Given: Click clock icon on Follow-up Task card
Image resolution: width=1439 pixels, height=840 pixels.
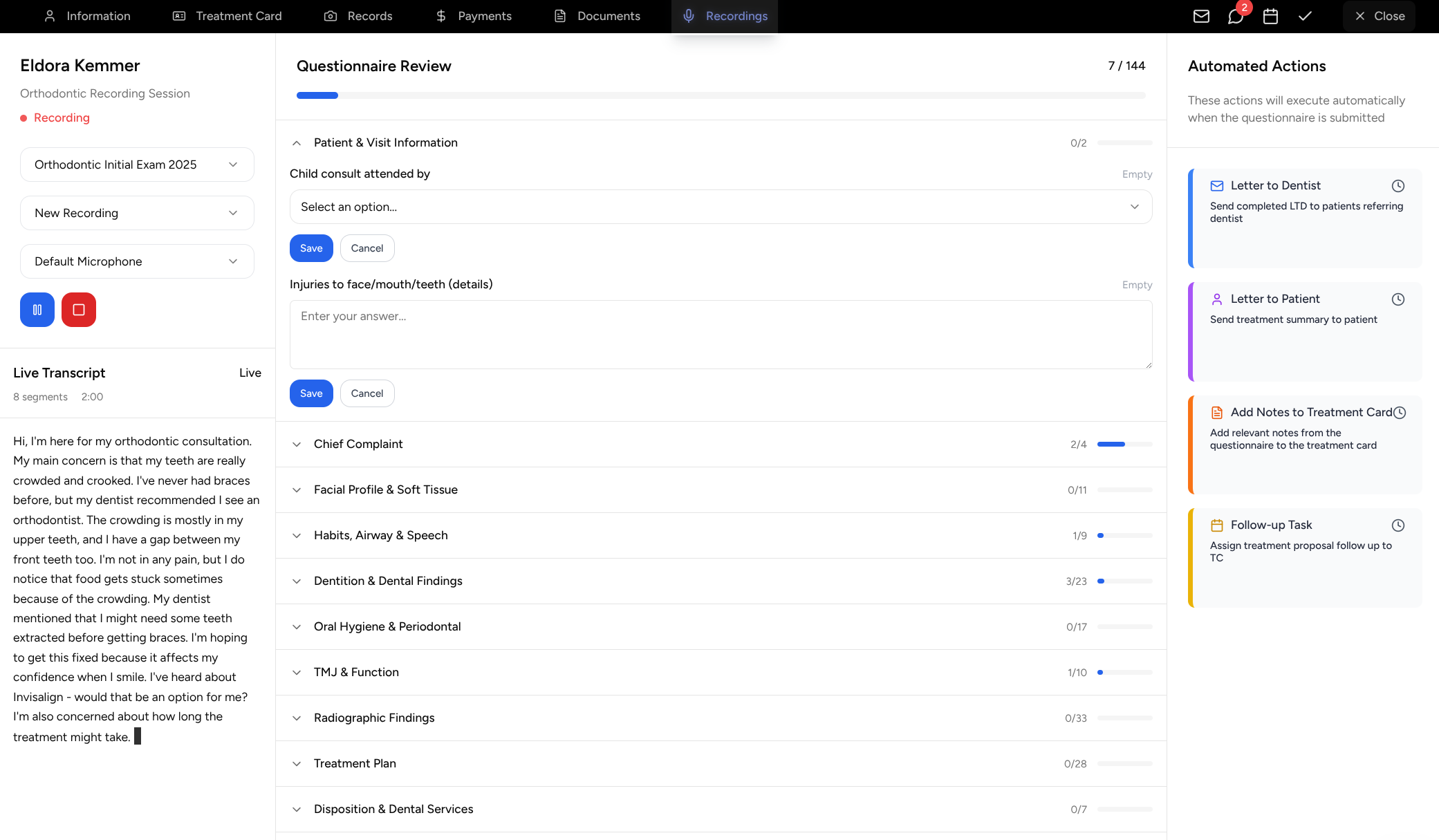Looking at the screenshot, I should point(1398,525).
